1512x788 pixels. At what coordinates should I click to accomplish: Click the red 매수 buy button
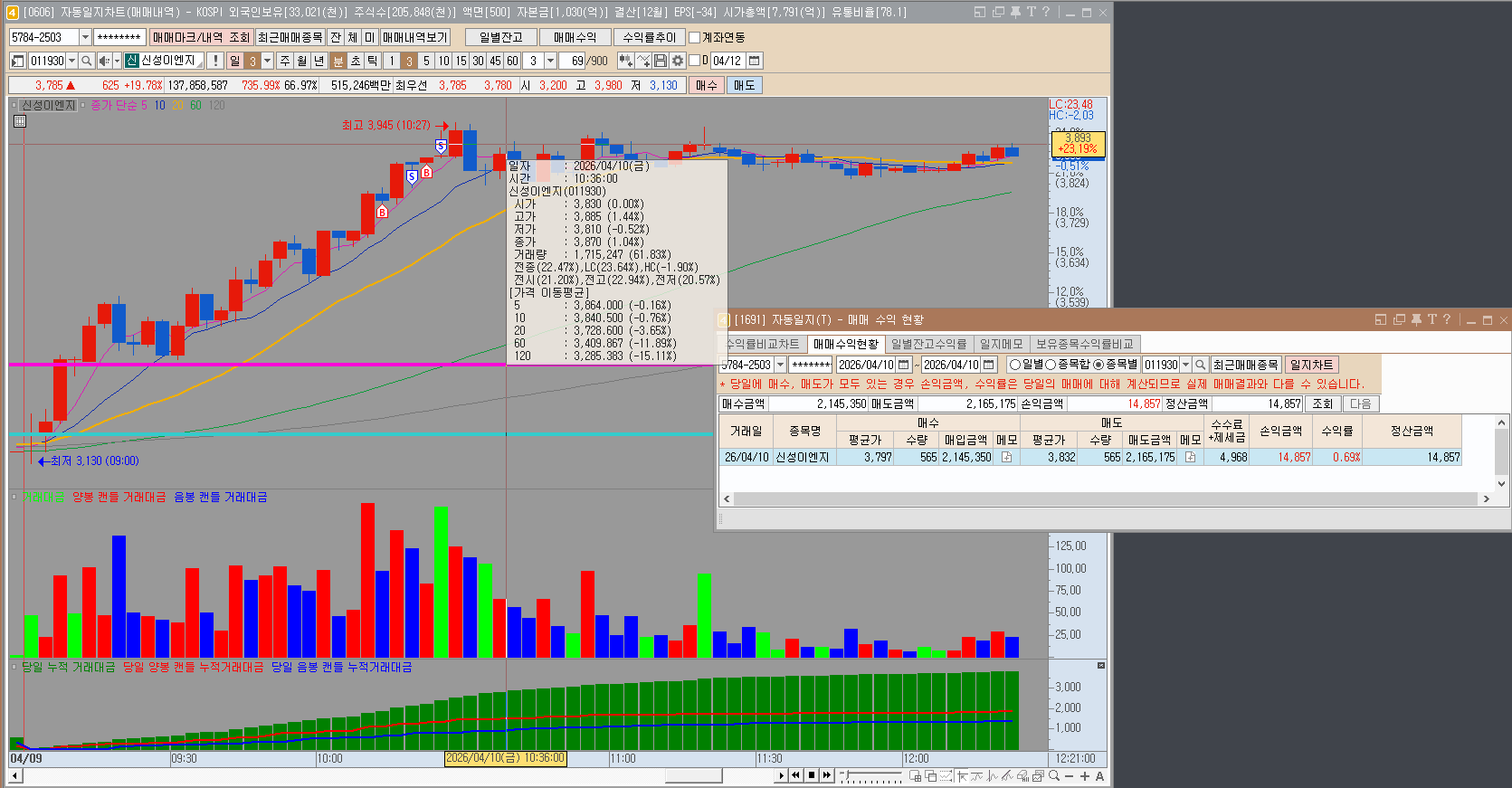[x=706, y=85]
